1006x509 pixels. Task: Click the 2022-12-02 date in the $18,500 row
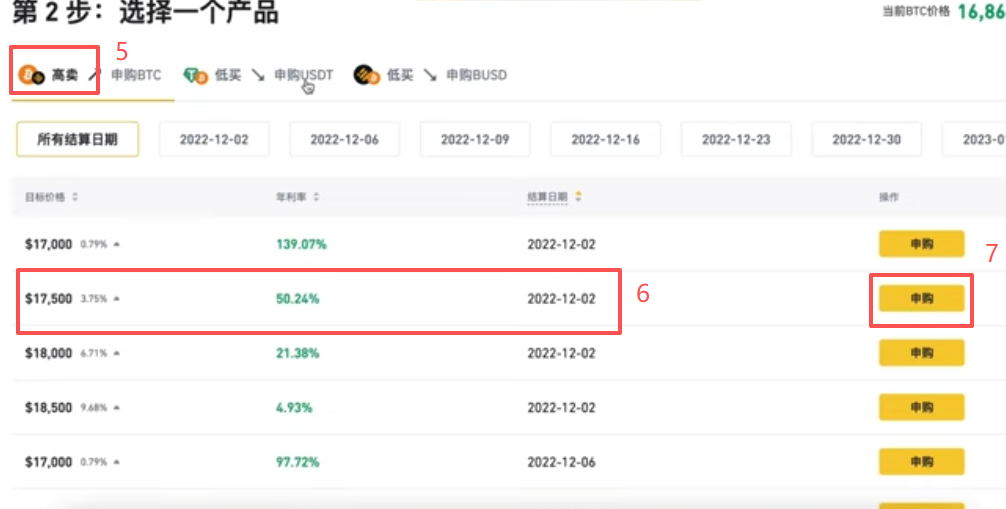(561, 408)
